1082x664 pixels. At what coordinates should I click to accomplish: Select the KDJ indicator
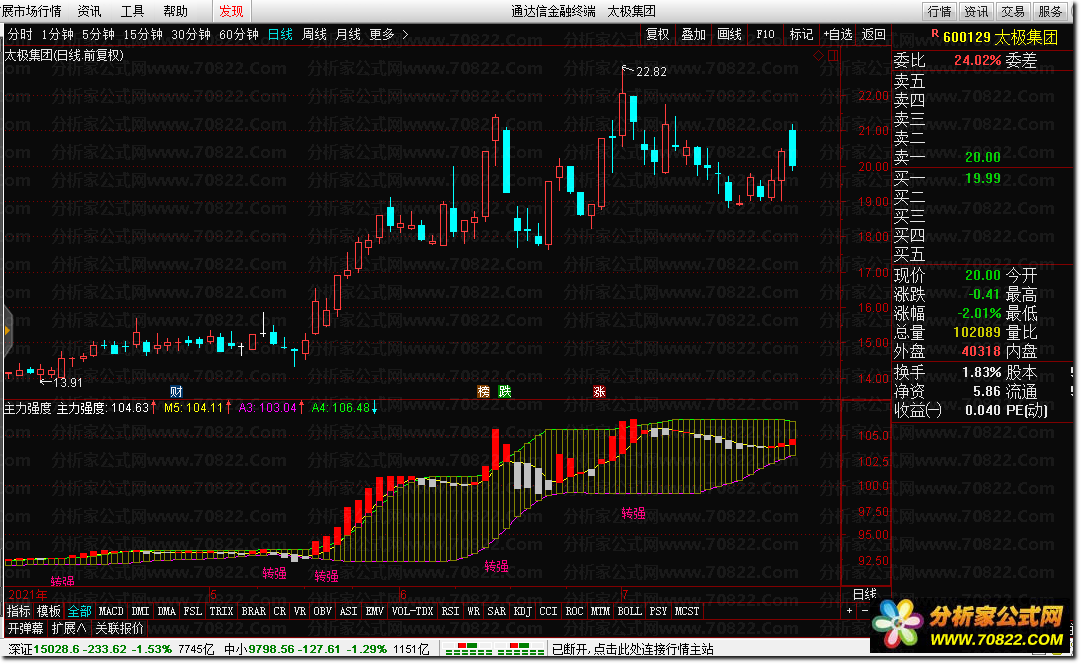[522, 611]
